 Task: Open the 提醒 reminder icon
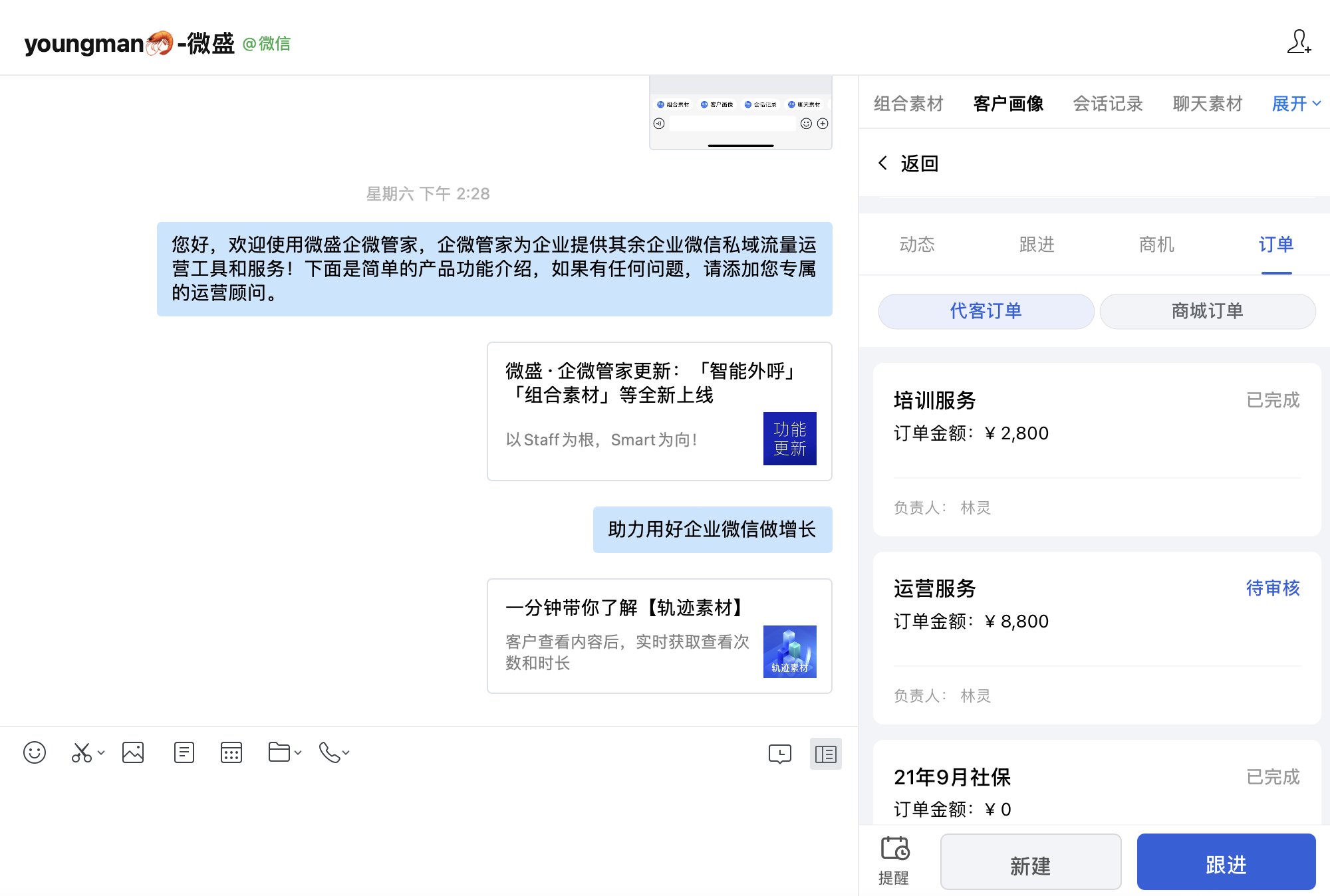tap(894, 861)
